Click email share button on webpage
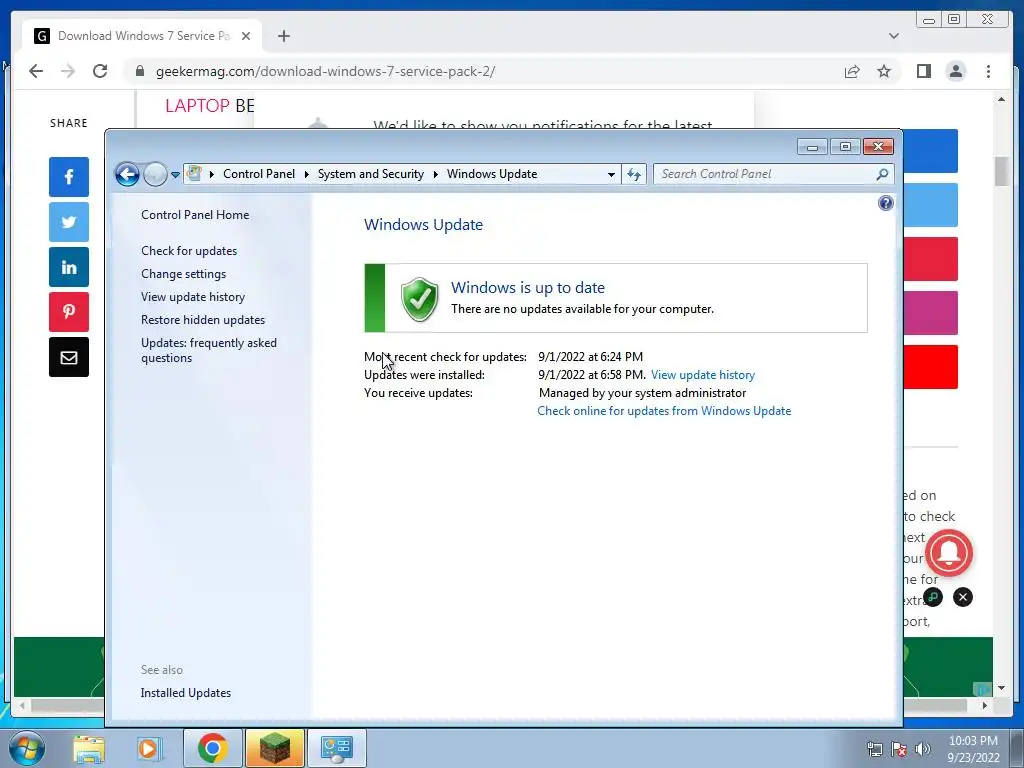Image resolution: width=1024 pixels, height=768 pixels. click(x=69, y=357)
